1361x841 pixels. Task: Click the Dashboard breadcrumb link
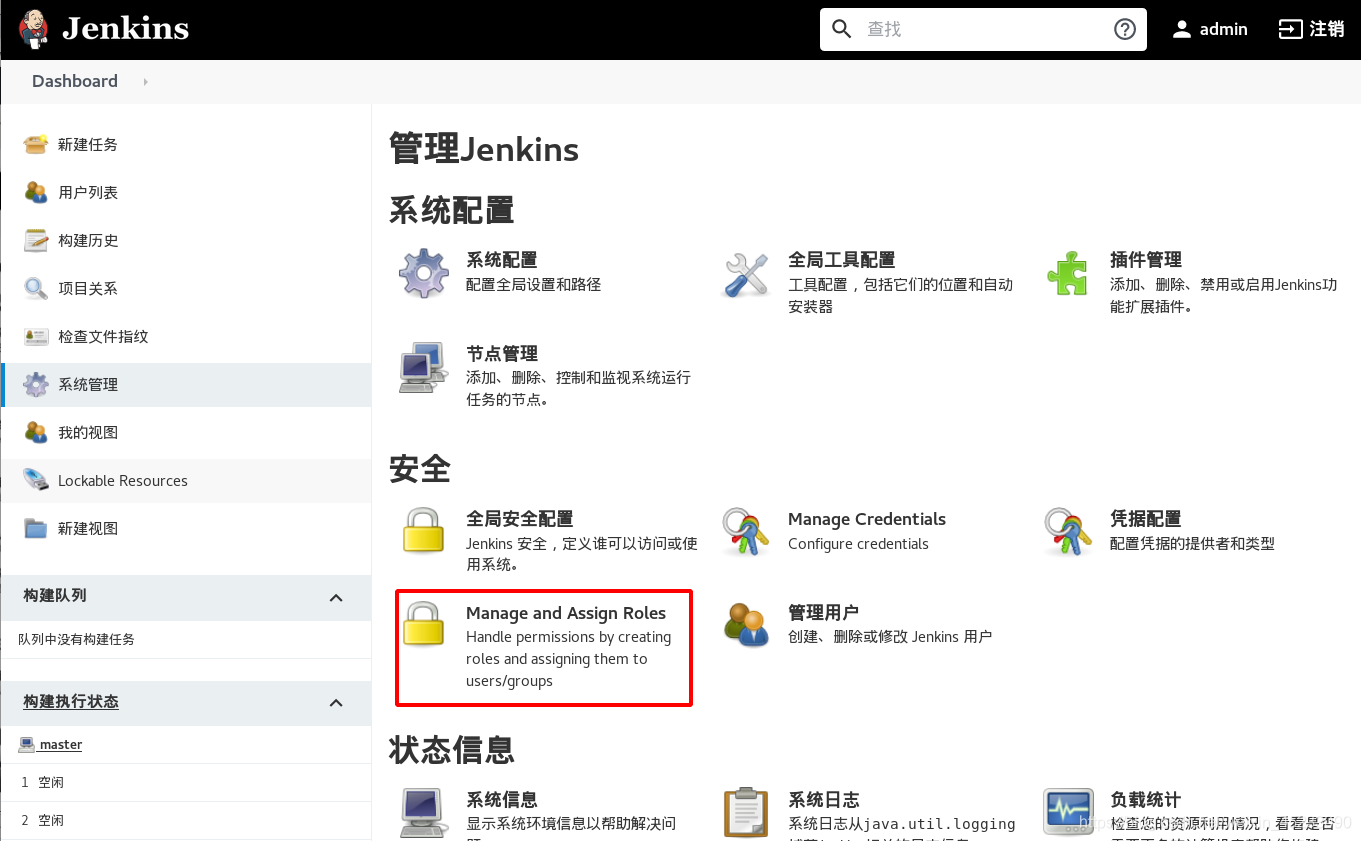[75, 81]
